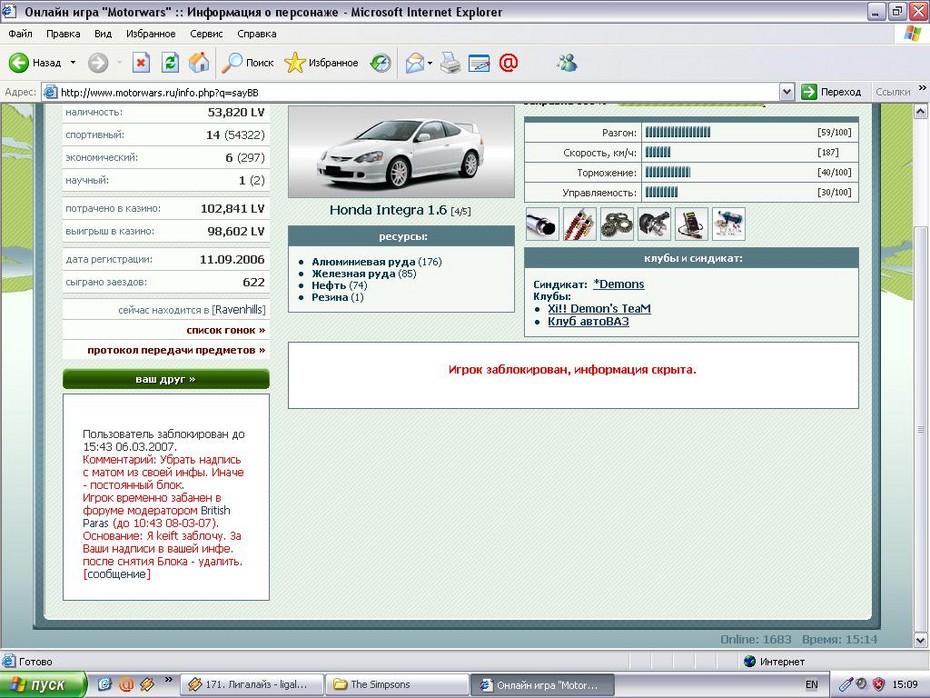
Task: Click the green ваш друг button
Action: pyautogui.click(x=166, y=379)
